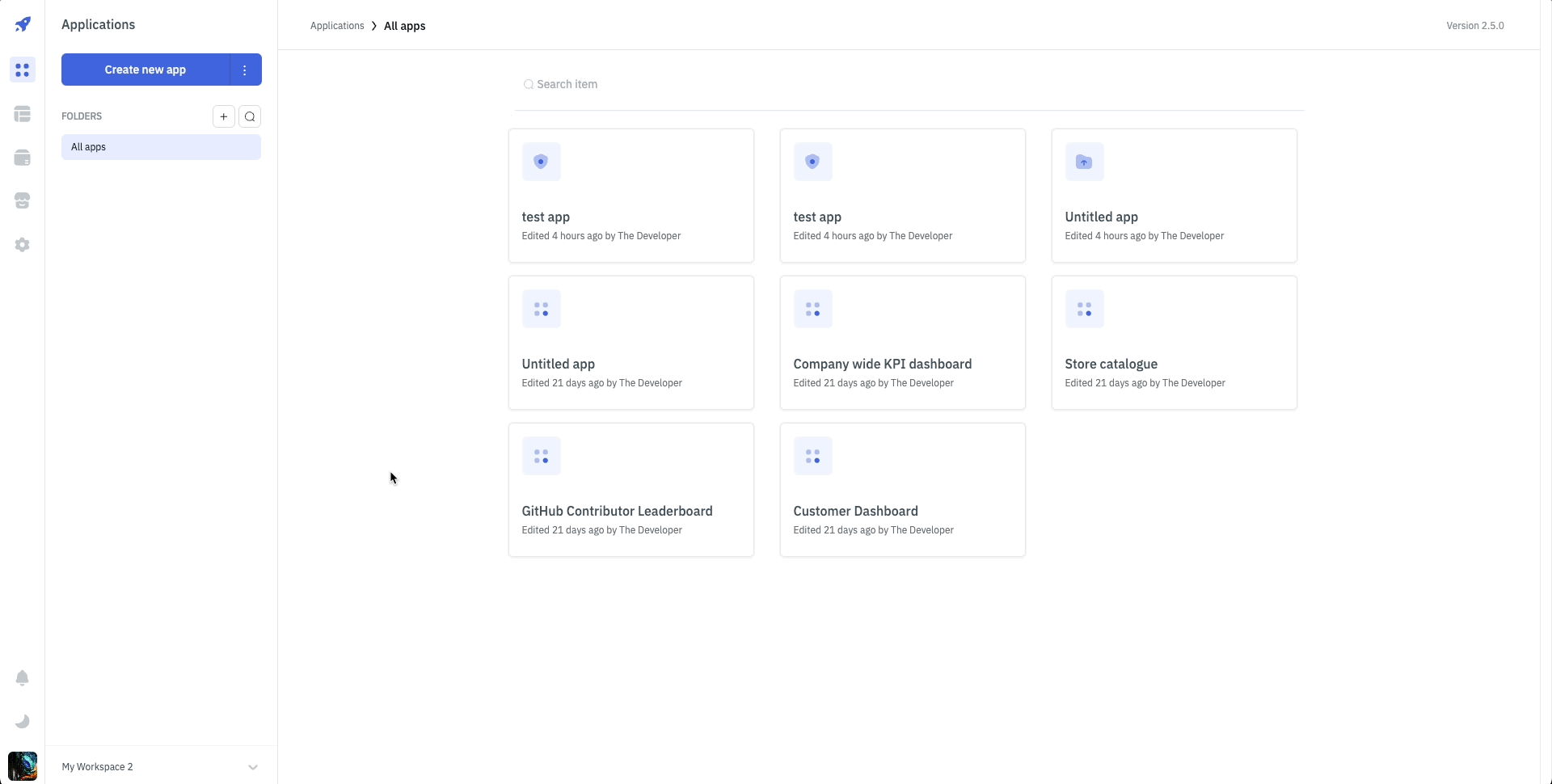This screenshot has height=784, width=1552.
Task: Open the Company wide KPI dashboard card
Action: tap(902, 343)
